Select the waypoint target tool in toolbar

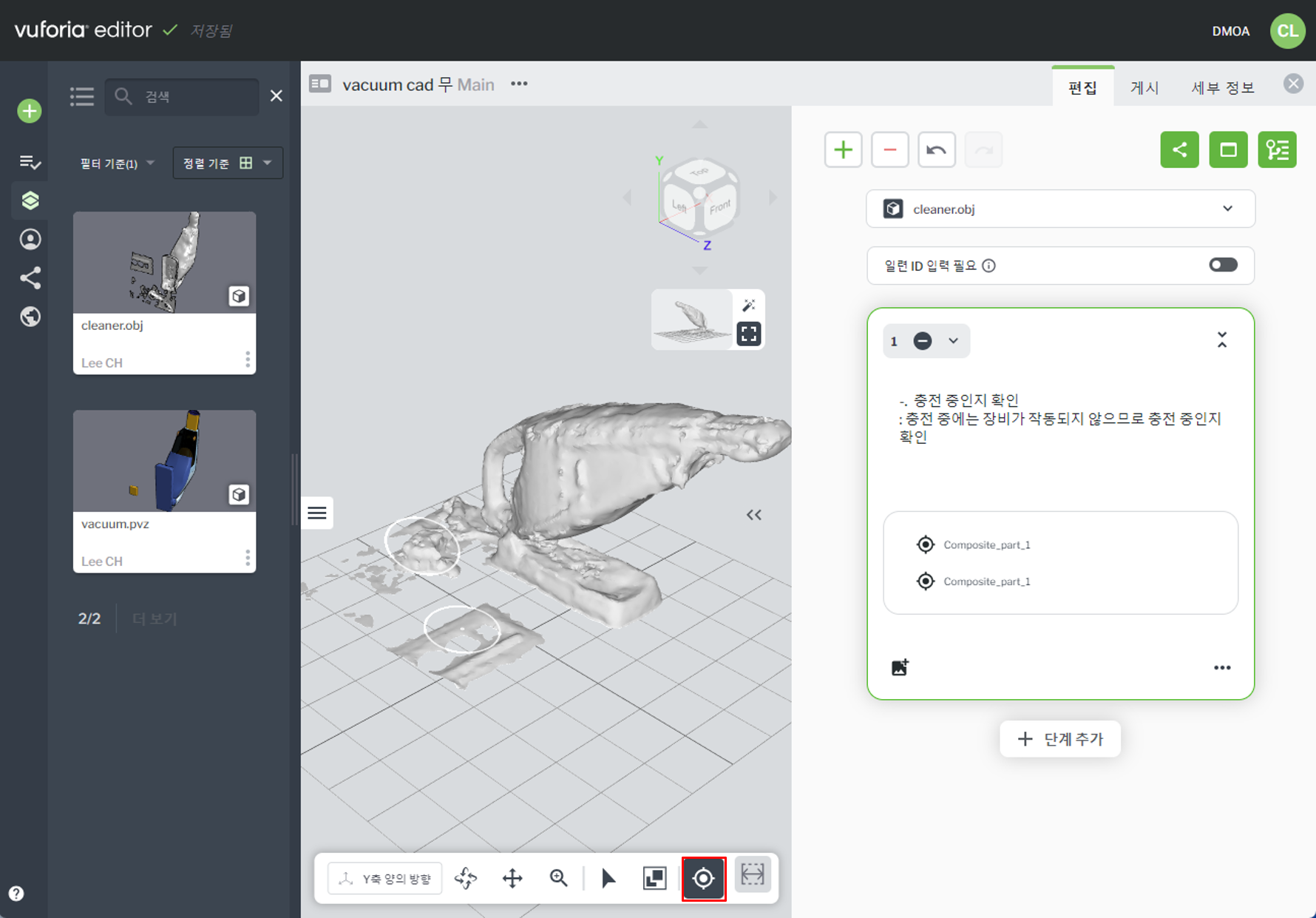coord(703,878)
